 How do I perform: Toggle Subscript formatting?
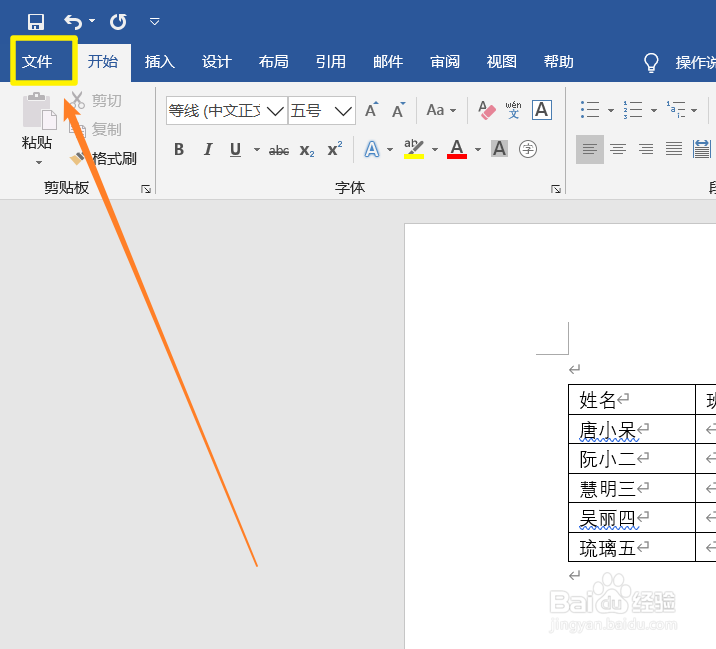[x=307, y=150]
